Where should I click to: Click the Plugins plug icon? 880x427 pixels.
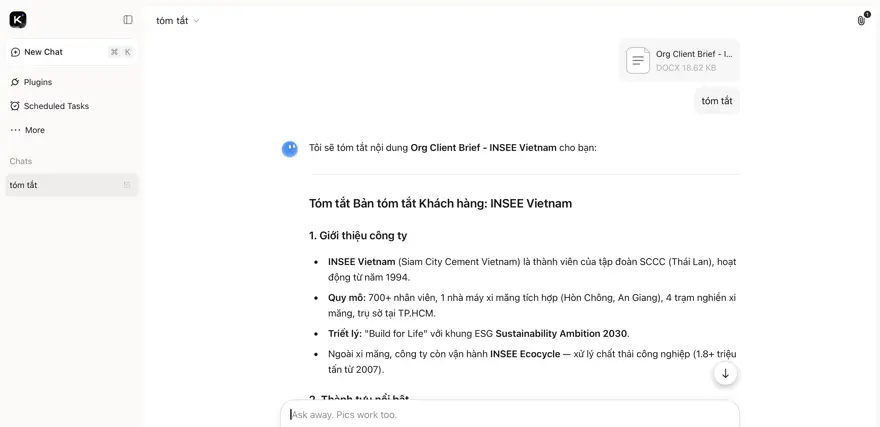click(x=15, y=82)
